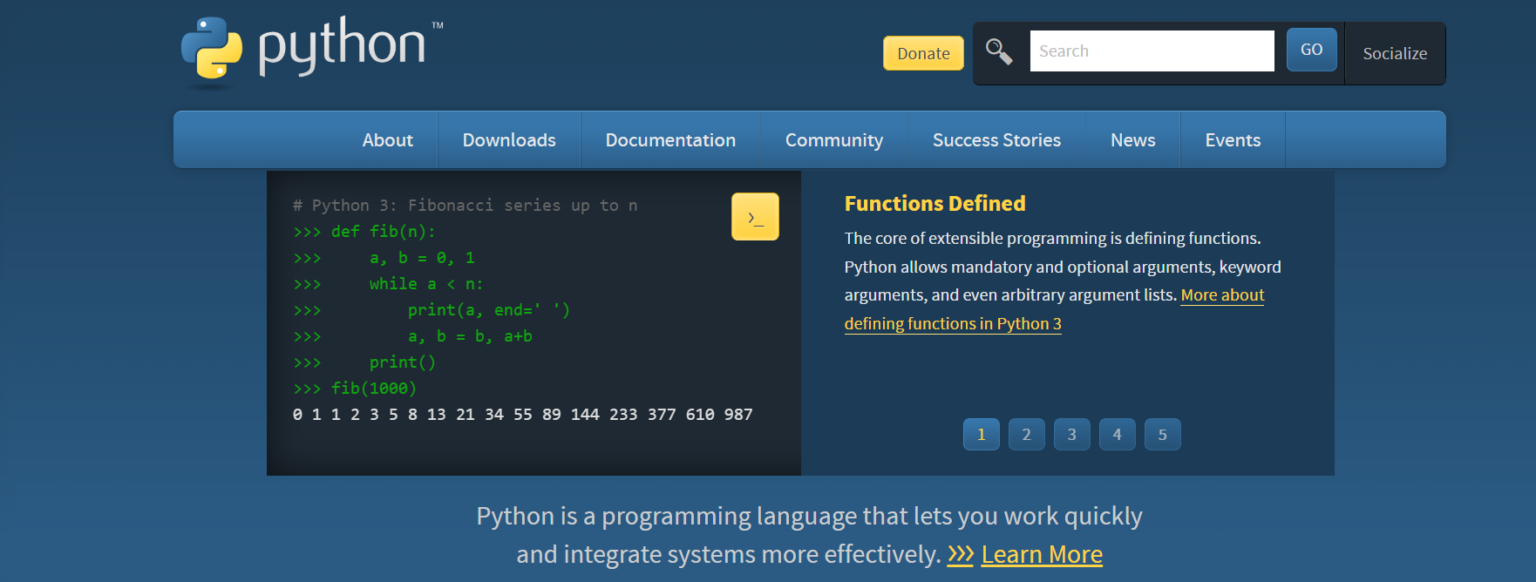This screenshot has height=582, width=1536.
Task: Switch to slide 2 of code examples
Action: click(1026, 434)
